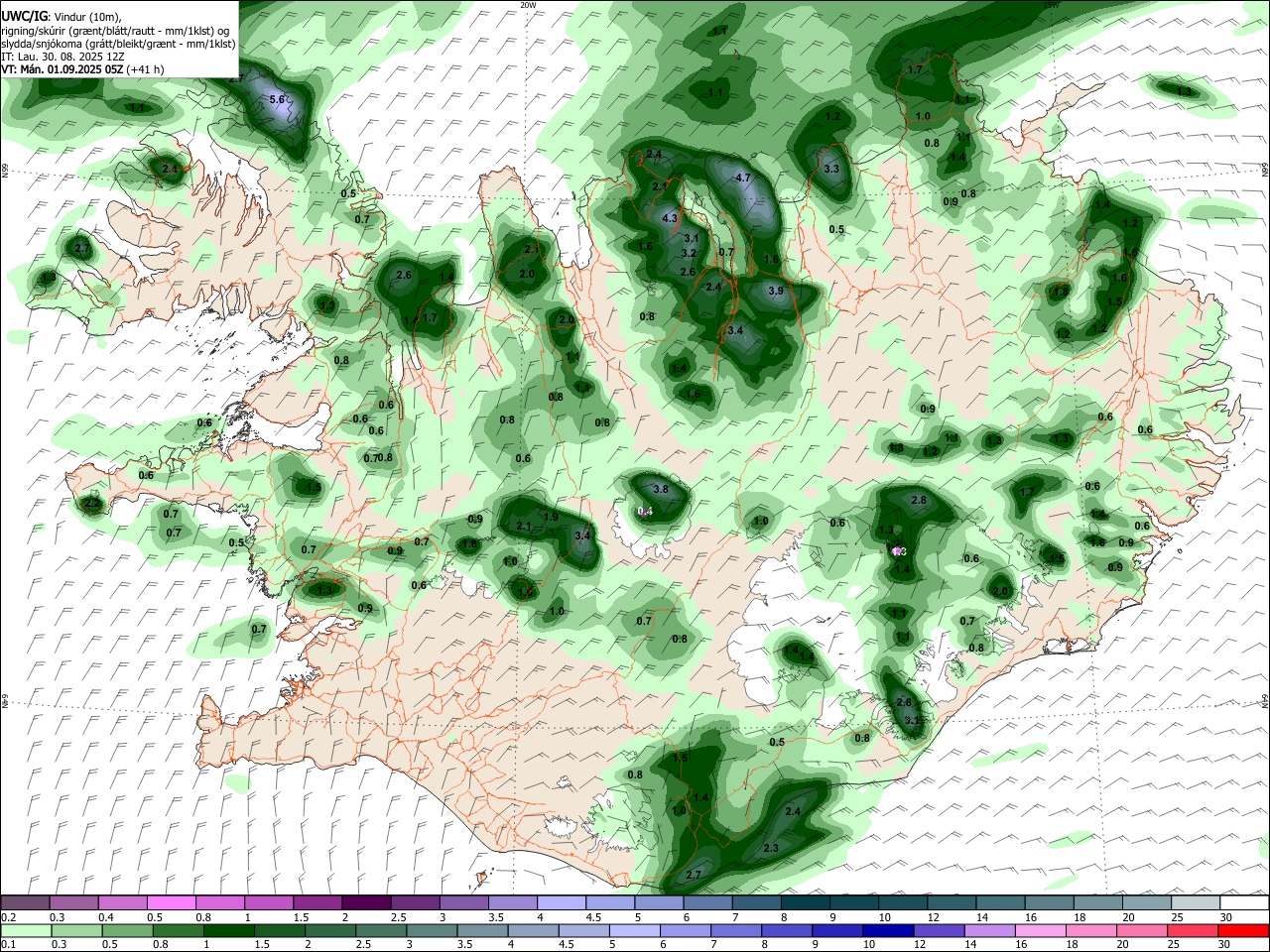Click the 4.3 precipitation value on the map
Viewport: 1270px width, 952px height.
[670, 218]
